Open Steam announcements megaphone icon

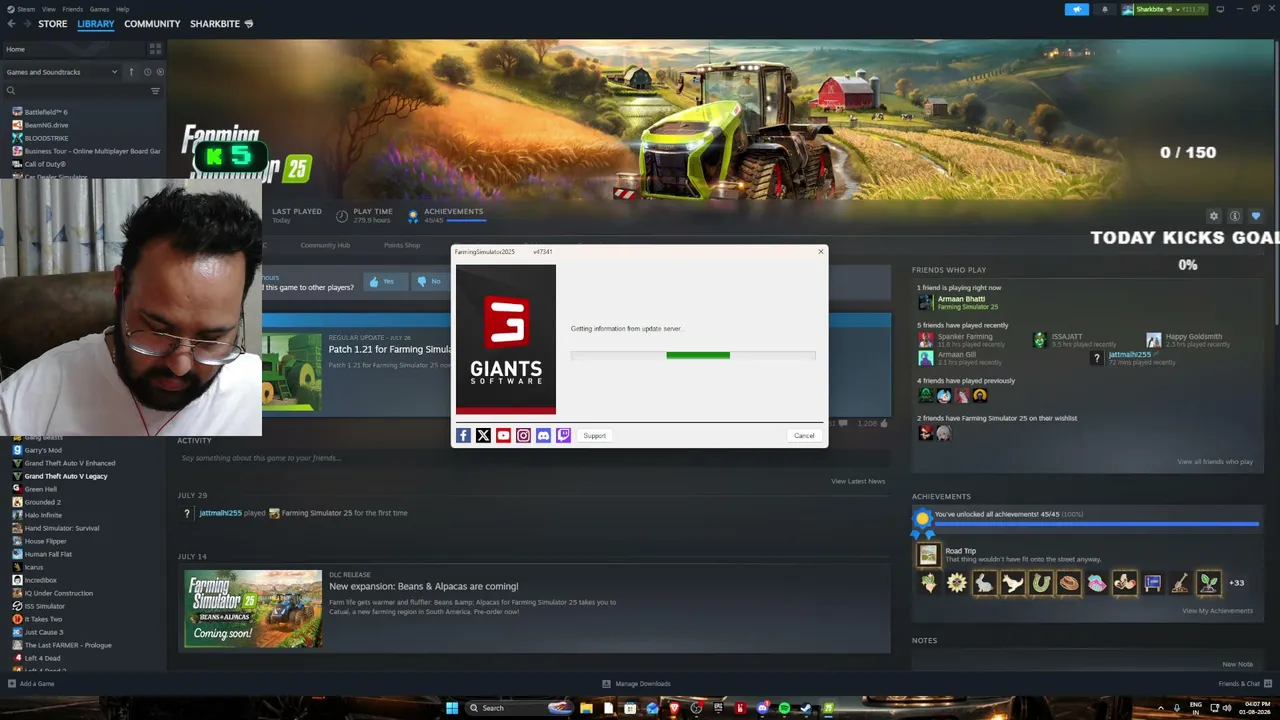coord(1077,9)
